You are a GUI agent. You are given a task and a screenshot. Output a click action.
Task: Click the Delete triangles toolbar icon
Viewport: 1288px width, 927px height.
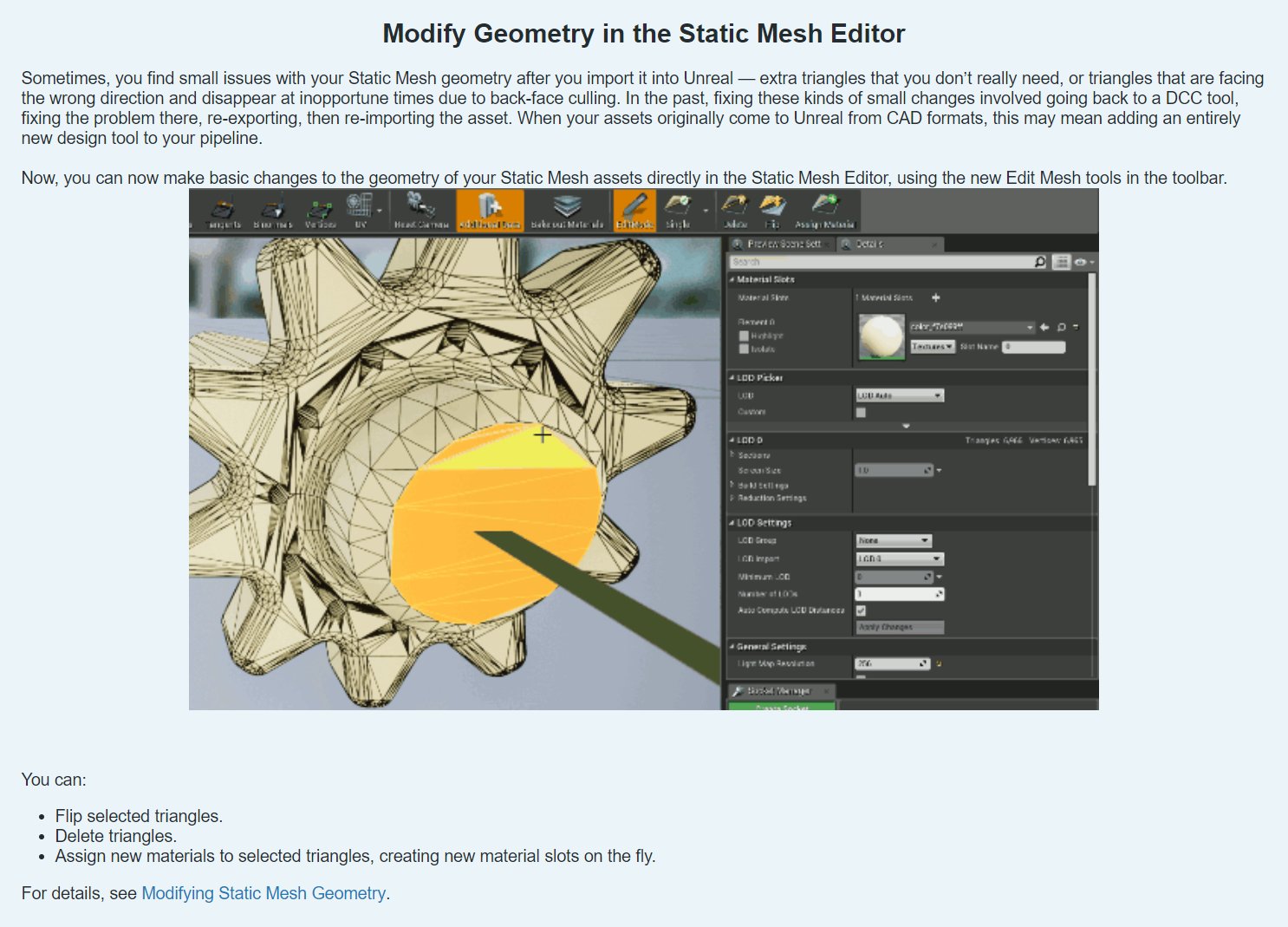coord(735,212)
